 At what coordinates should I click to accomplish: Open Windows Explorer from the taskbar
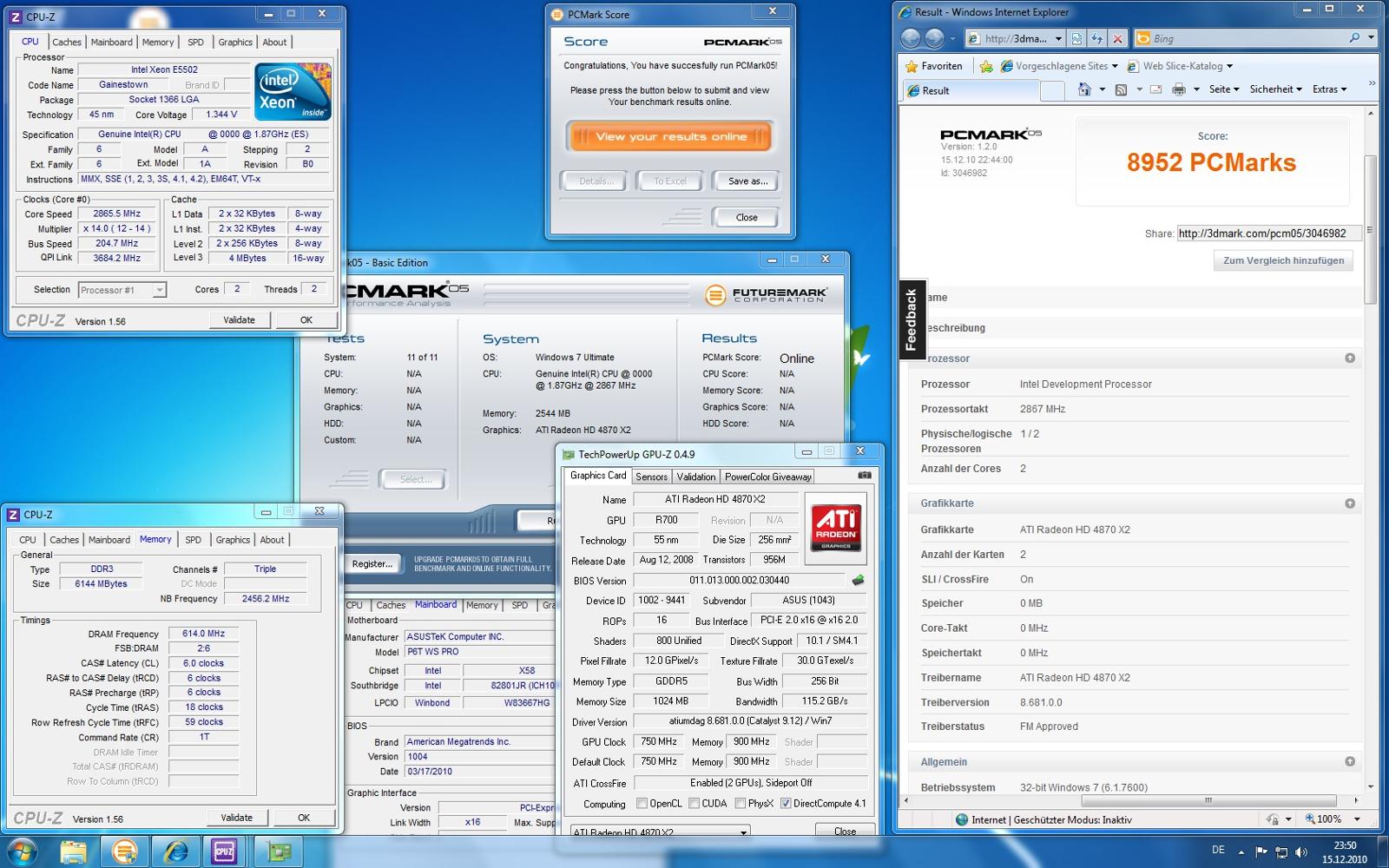(x=74, y=852)
